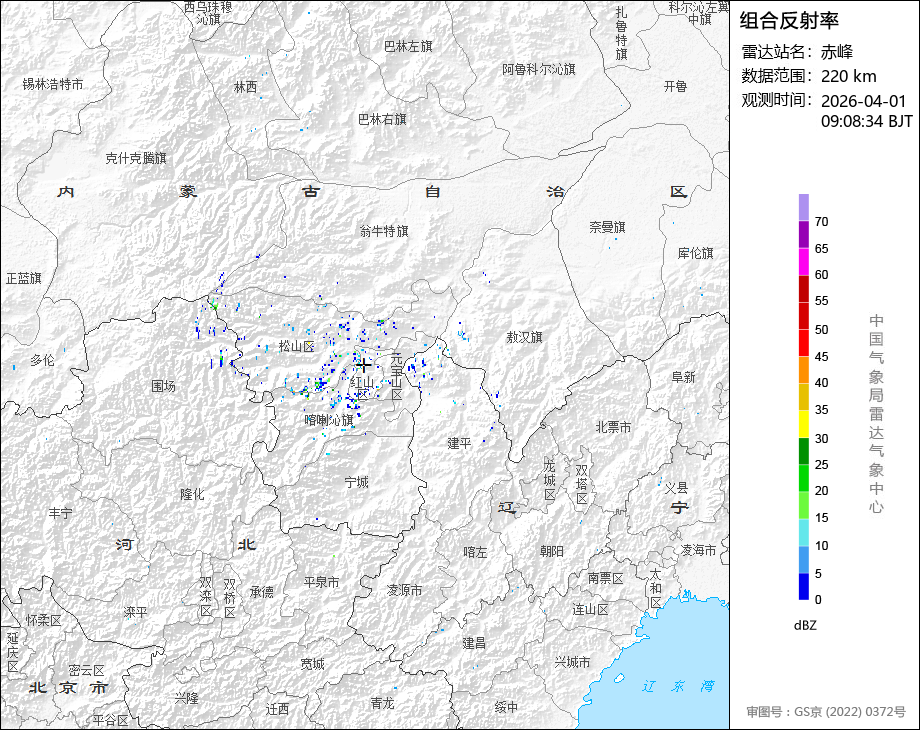Click the 怀柔区 label
The height and width of the screenshot is (730, 920).
point(43,620)
